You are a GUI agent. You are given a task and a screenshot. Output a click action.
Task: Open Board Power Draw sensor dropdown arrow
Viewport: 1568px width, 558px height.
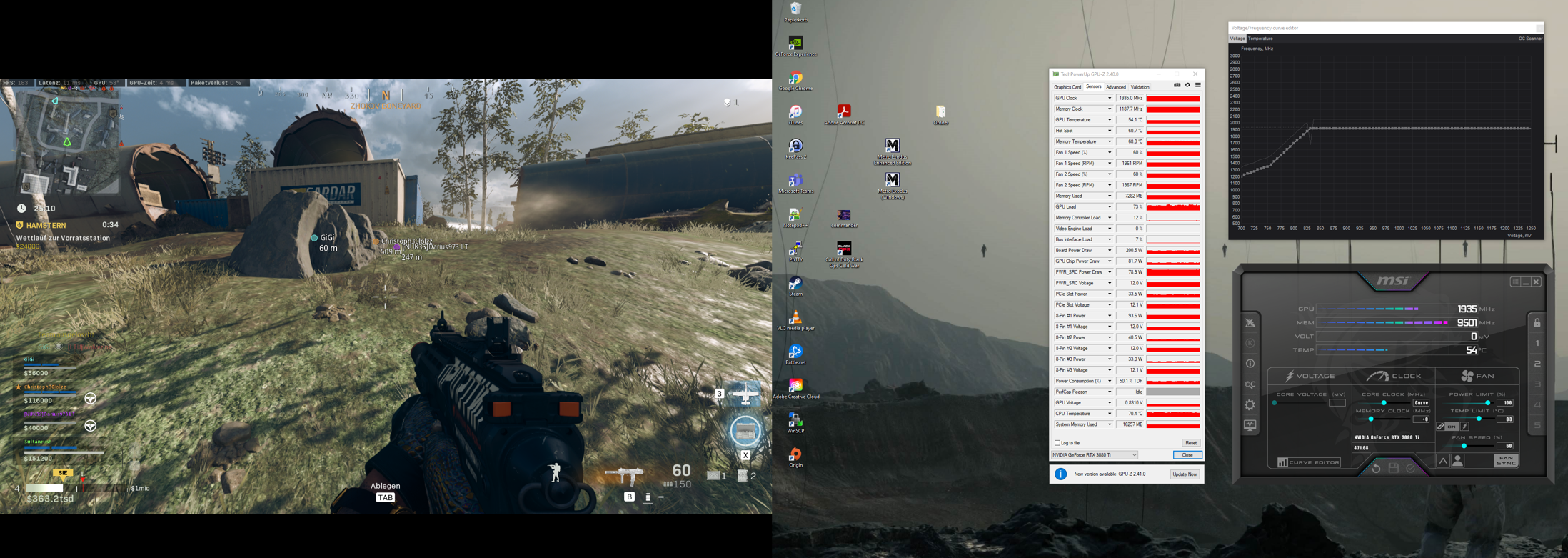(1110, 251)
